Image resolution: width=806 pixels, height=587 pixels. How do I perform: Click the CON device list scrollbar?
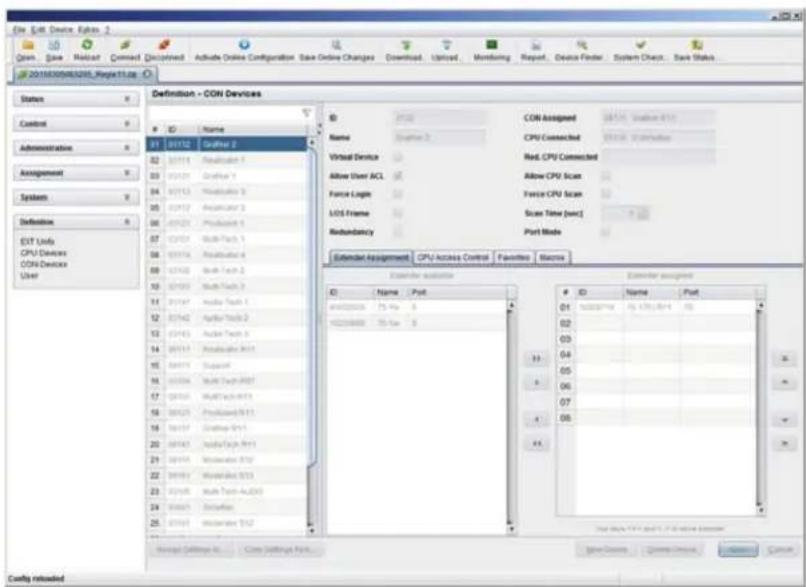(x=312, y=338)
